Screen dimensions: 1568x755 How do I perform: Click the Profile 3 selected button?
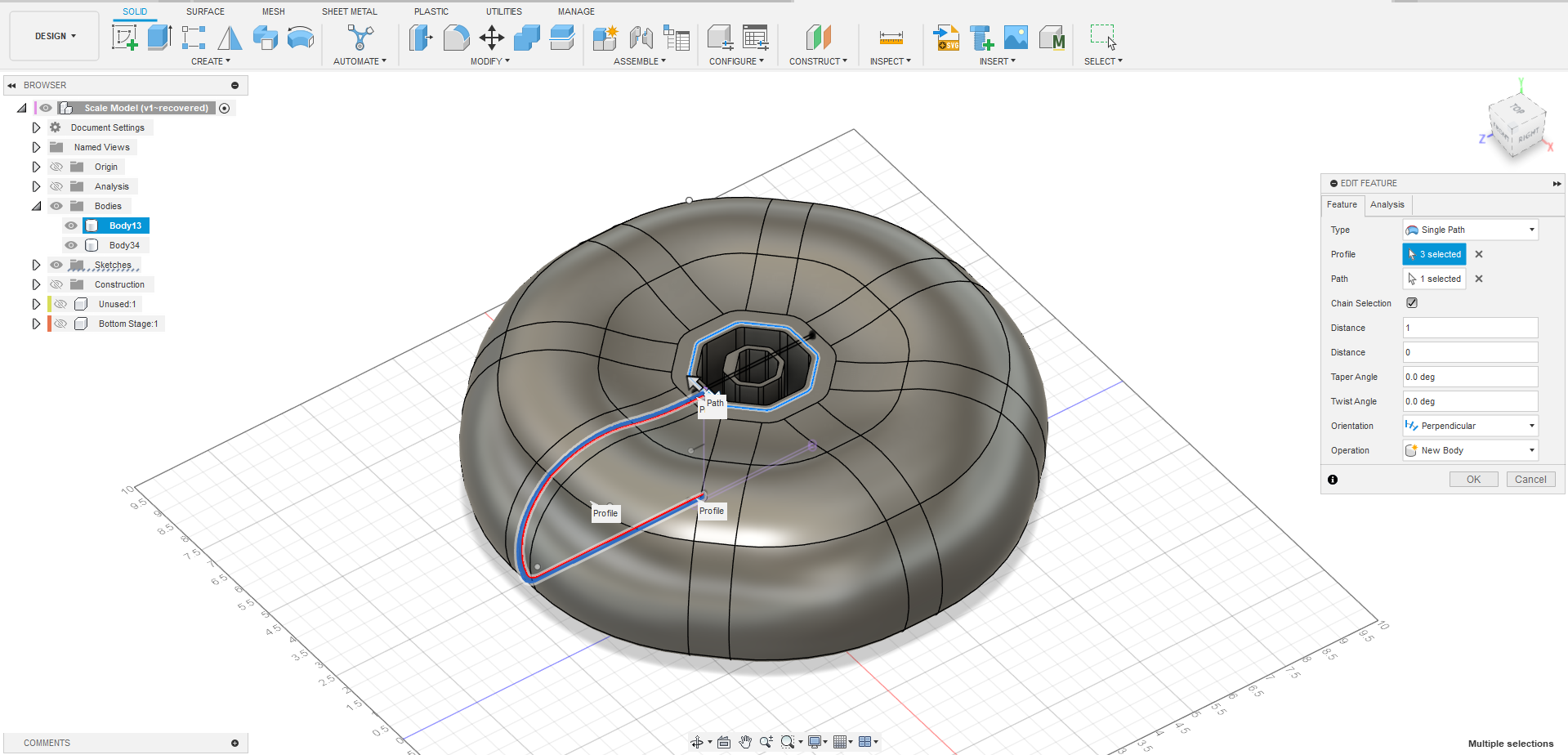[1434, 254]
